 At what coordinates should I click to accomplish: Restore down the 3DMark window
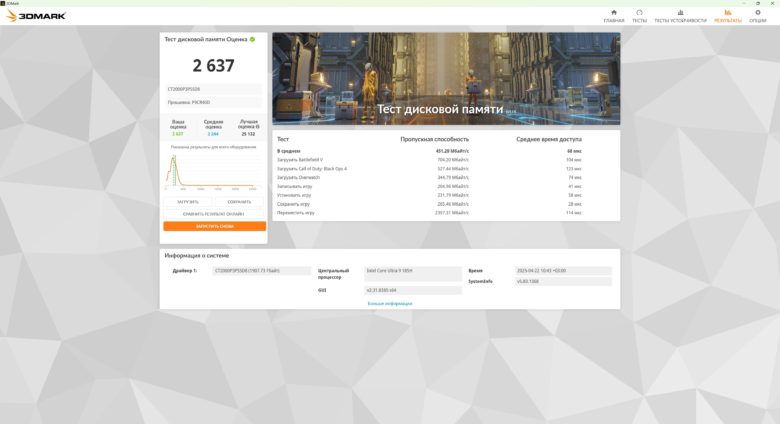(x=759, y=3)
